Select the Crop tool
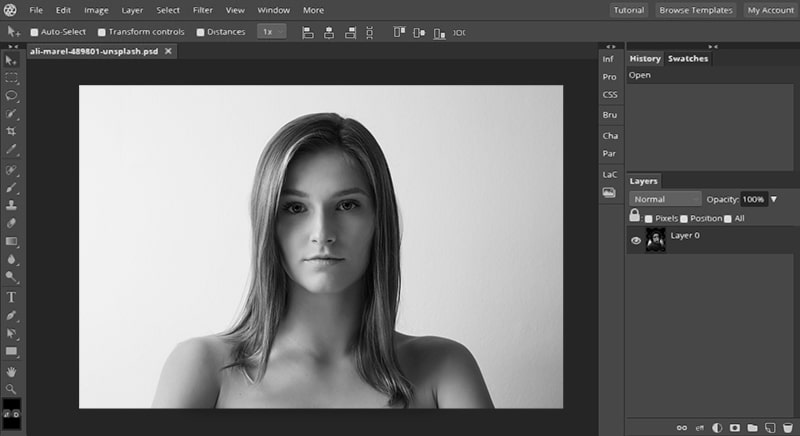 (12, 132)
